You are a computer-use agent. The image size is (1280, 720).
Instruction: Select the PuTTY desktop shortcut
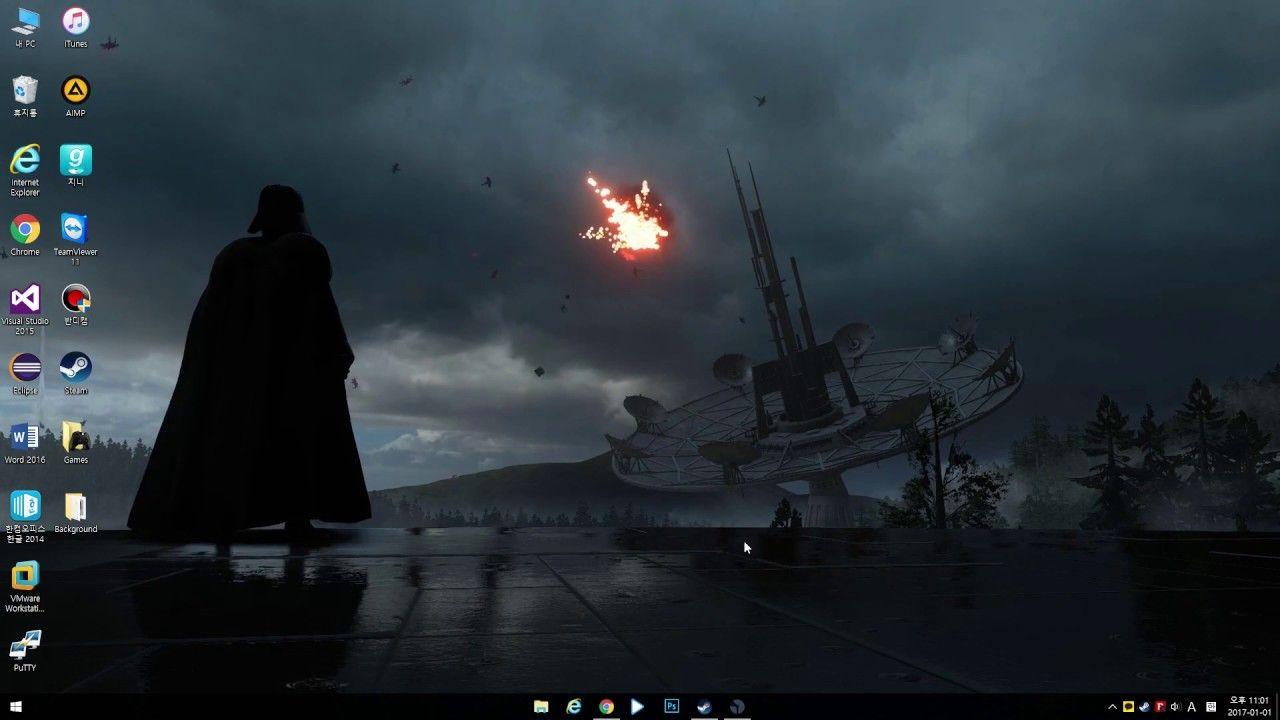(25, 651)
